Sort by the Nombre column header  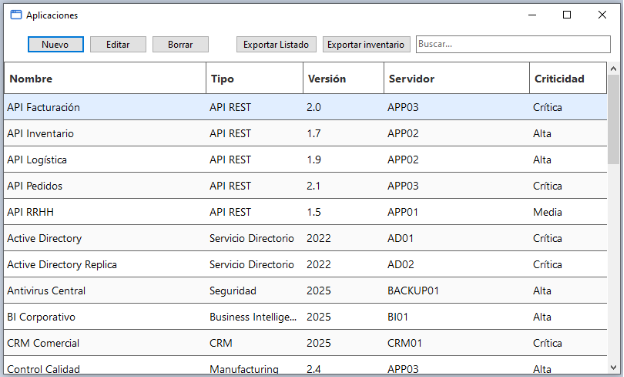(105, 78)
